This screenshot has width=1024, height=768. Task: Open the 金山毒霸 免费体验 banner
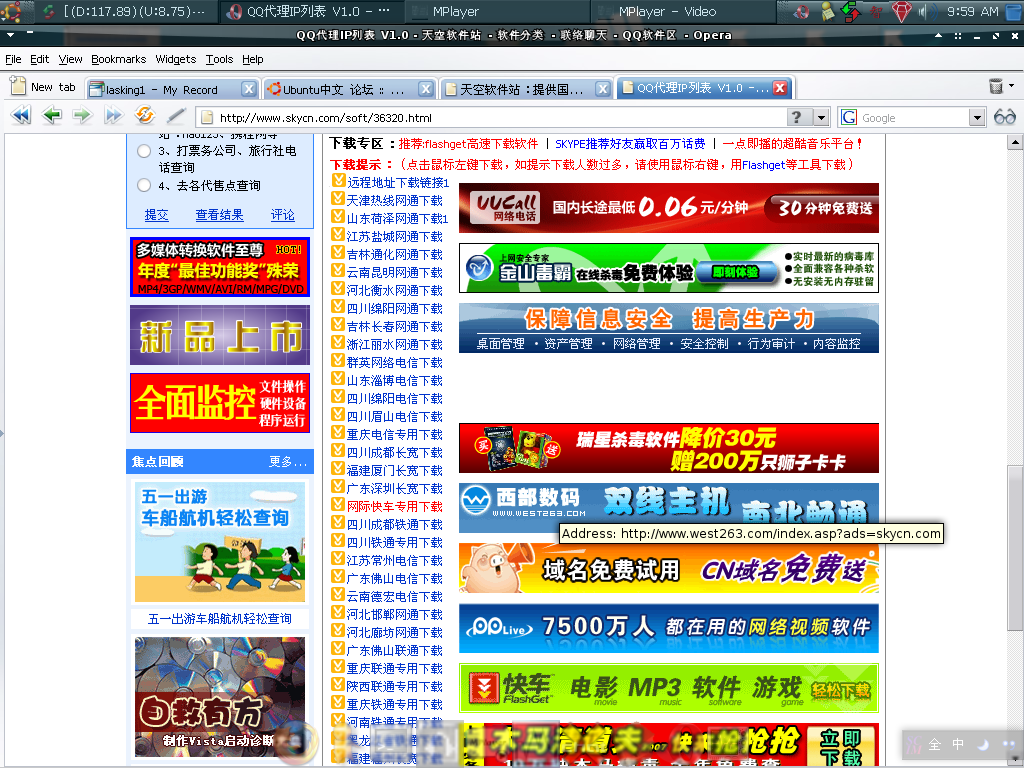[x=669, y=268]
